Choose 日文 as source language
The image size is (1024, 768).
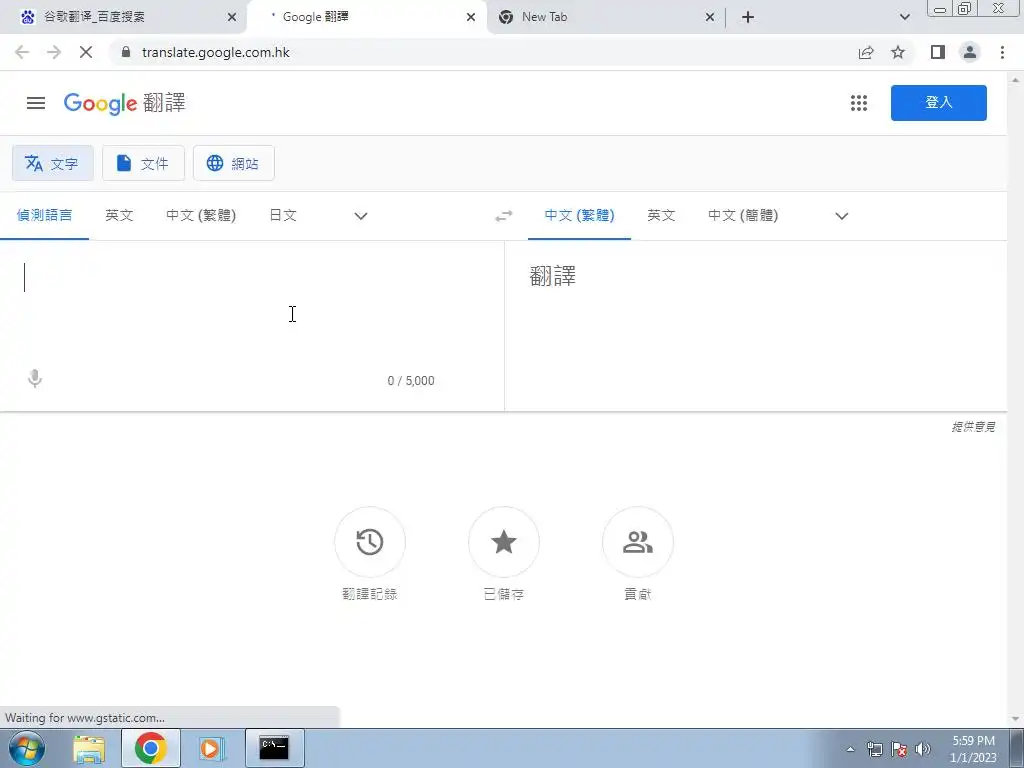(283, 216)
